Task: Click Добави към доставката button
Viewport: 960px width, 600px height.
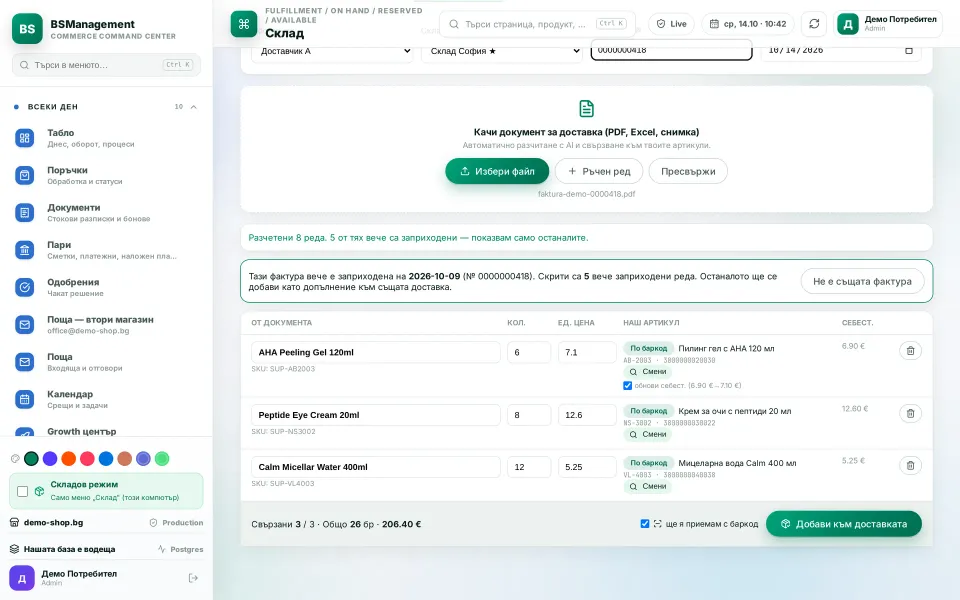Action: pos(844,524)
